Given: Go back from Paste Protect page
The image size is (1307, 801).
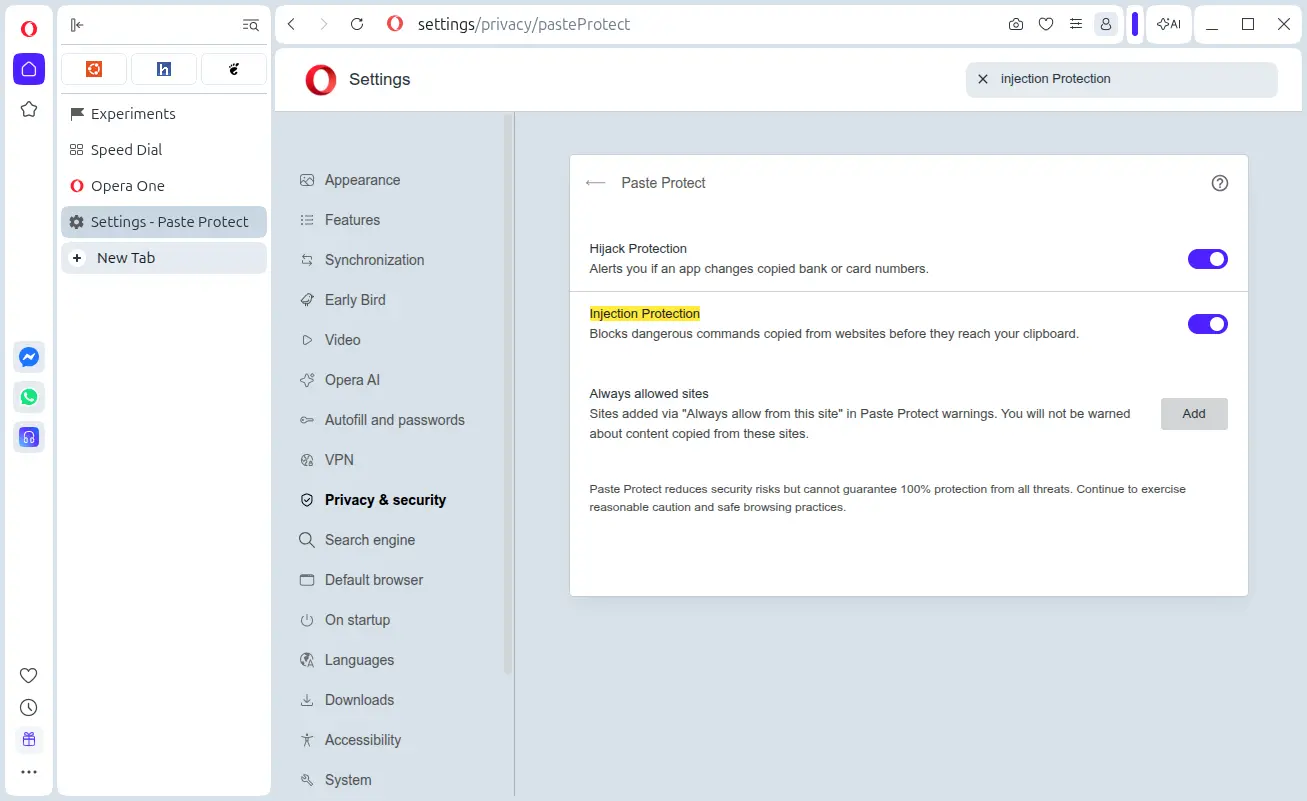Looking at the screenshot, I should (596, 183).
